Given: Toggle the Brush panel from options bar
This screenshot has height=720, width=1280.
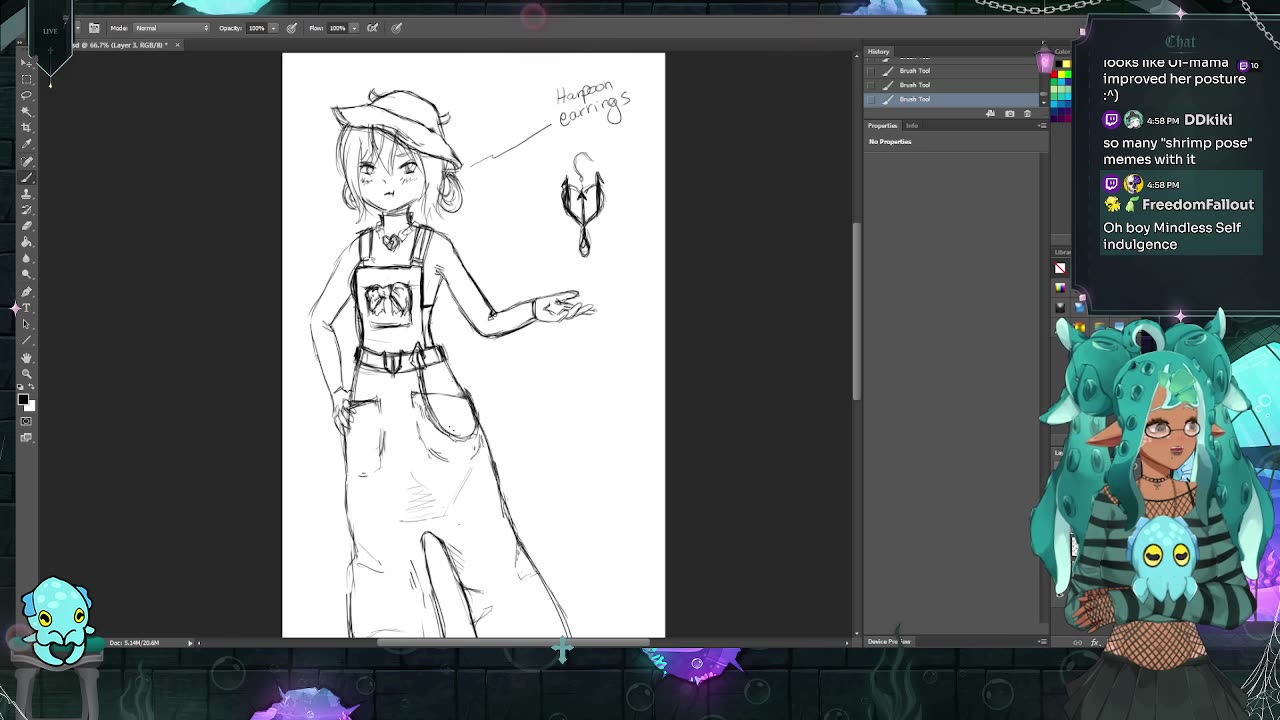Looking at the screenshot, I should coord(94,28).
